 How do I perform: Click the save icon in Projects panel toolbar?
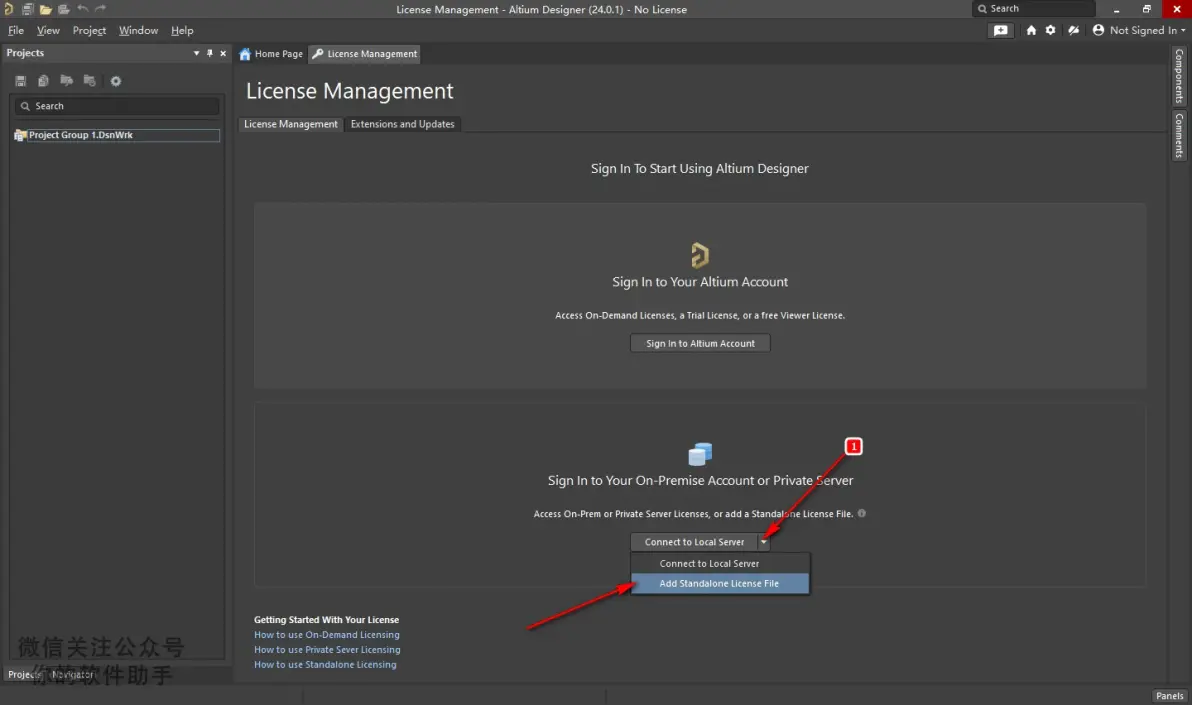tap(21, 81)
